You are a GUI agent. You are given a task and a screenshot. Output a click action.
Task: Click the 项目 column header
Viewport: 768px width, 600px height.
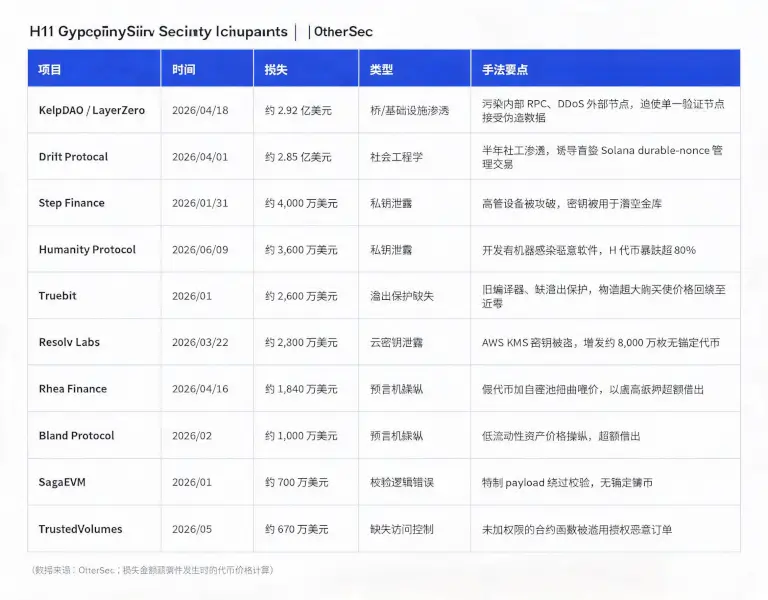click(50, 70)
